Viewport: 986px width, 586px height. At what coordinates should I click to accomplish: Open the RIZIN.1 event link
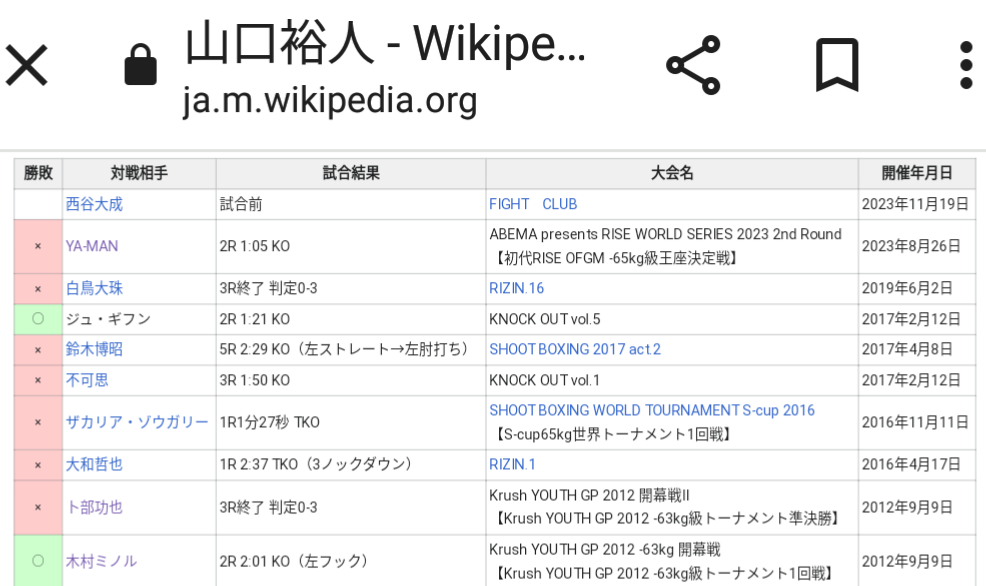click(512, 465)
